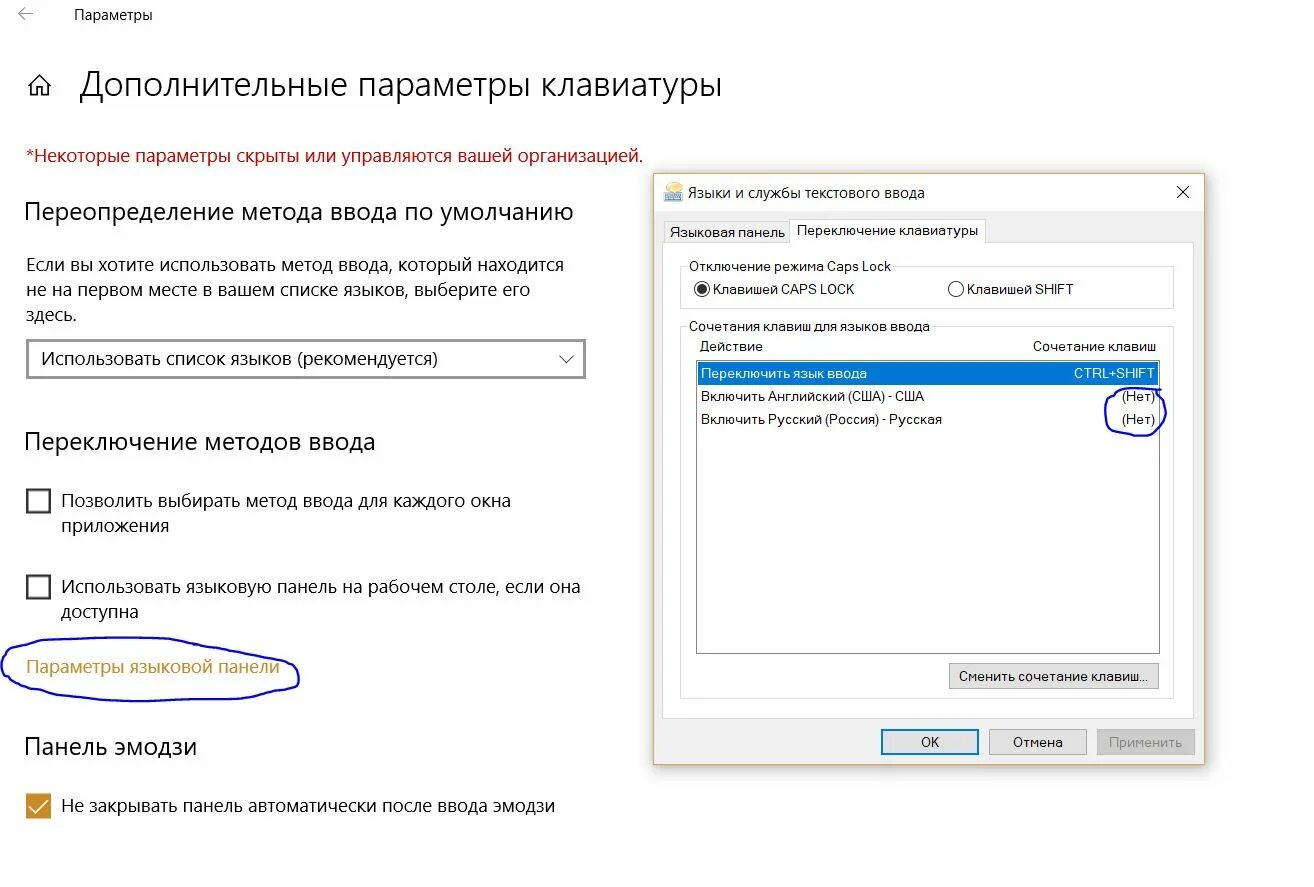This screenshot has height=887, width=1314.
Task: Select the Переключить язык ввода row
Action: tap(928, 373)
